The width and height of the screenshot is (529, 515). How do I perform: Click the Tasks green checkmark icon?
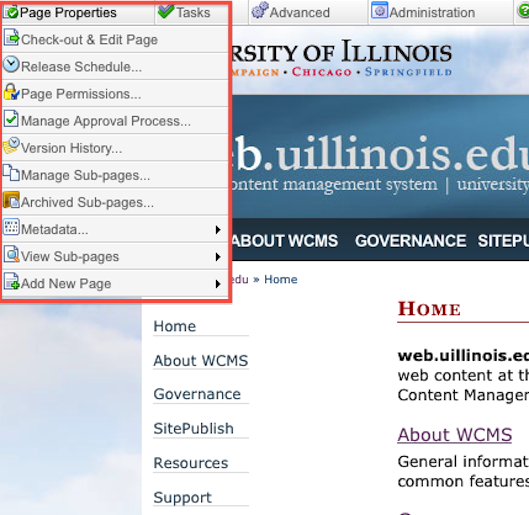(x=166, y=11)
